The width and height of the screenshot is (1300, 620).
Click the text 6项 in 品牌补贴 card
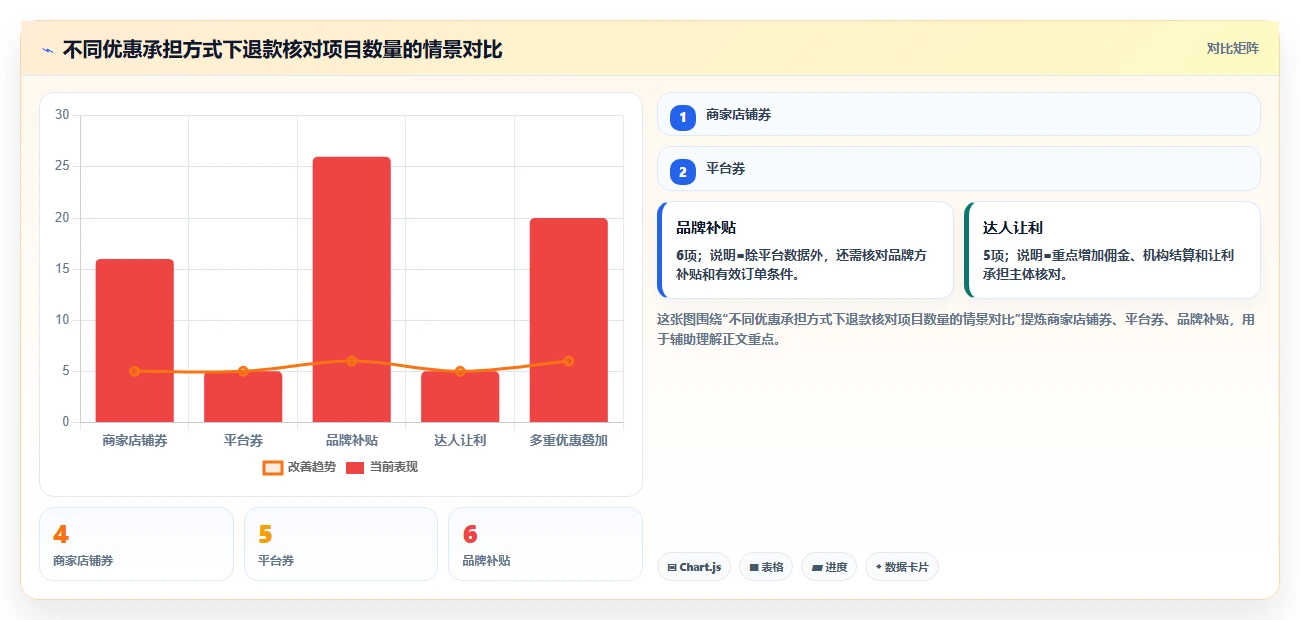click(x=688, y=255)
